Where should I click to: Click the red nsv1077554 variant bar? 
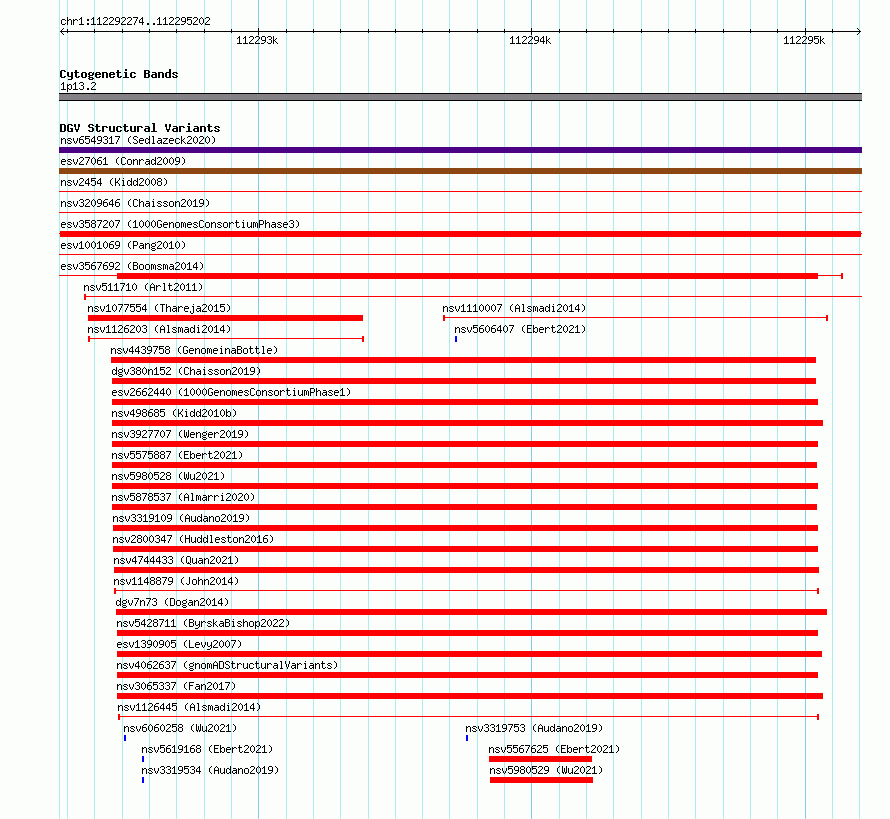point(225,318)
